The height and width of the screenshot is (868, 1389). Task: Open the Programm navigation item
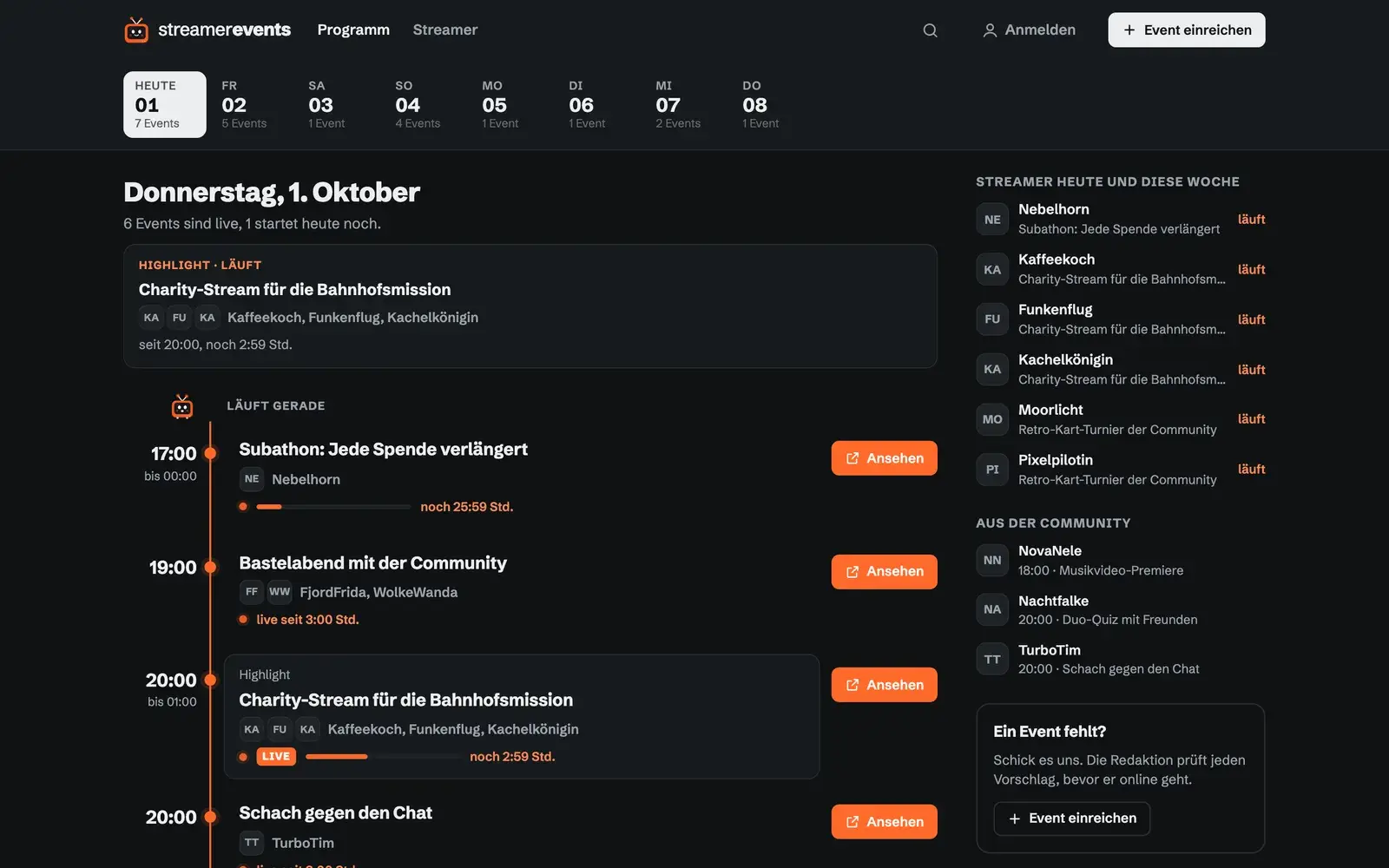tap(353, 30)
